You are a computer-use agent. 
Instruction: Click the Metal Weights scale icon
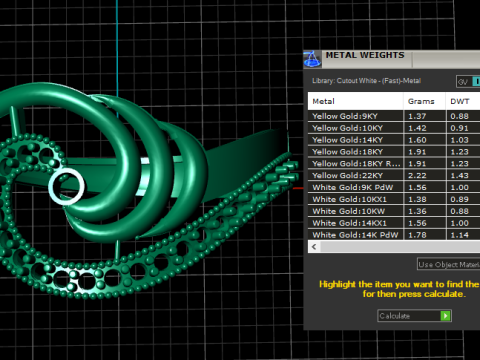coord(312,59)
